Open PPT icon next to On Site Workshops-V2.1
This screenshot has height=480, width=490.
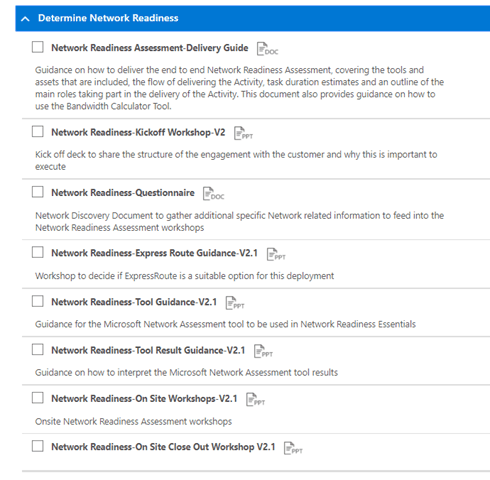tap(255, 400)
